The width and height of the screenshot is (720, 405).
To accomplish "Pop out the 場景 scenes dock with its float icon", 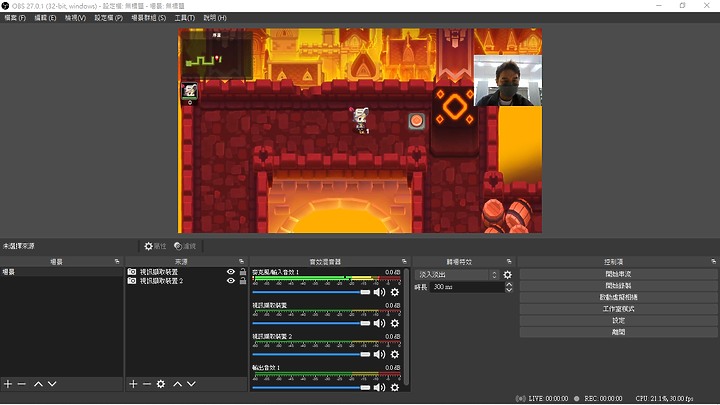I will pos(117,261).
